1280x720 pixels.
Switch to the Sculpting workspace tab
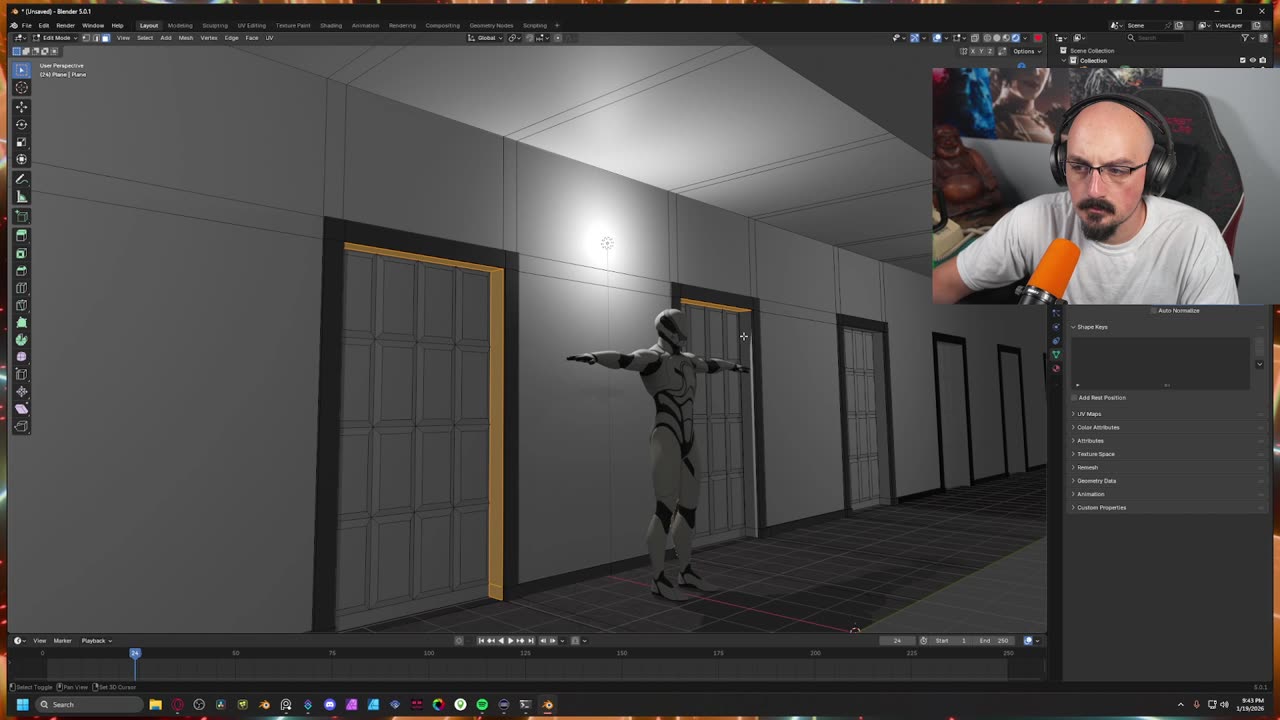[x=215, y=25]
